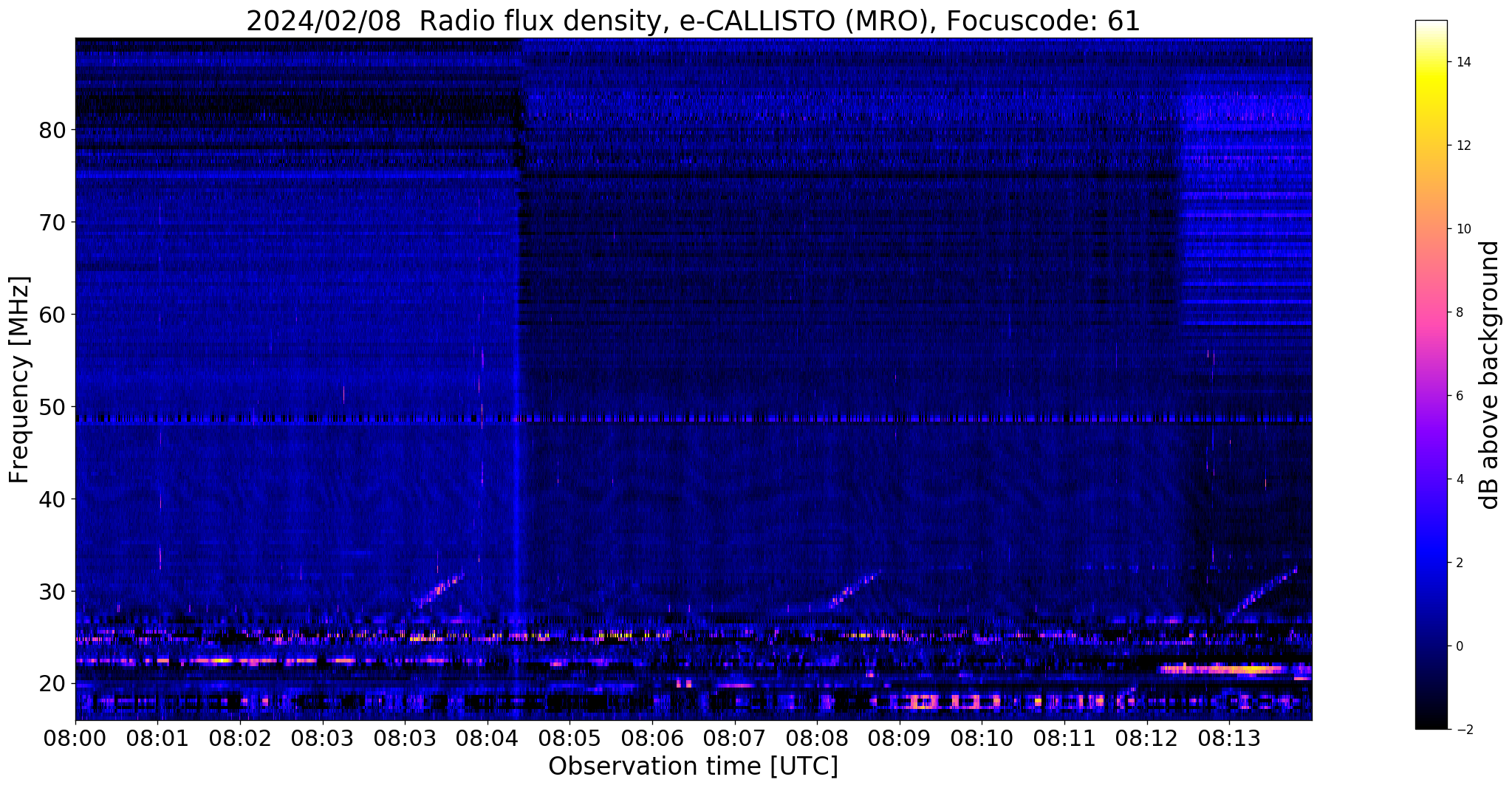Image resolution: width=1512 pixels, height=788 pixels.
Task: Click the bright yellow band near 08:13 at 21 MHz
Action: coord(1222,669)
